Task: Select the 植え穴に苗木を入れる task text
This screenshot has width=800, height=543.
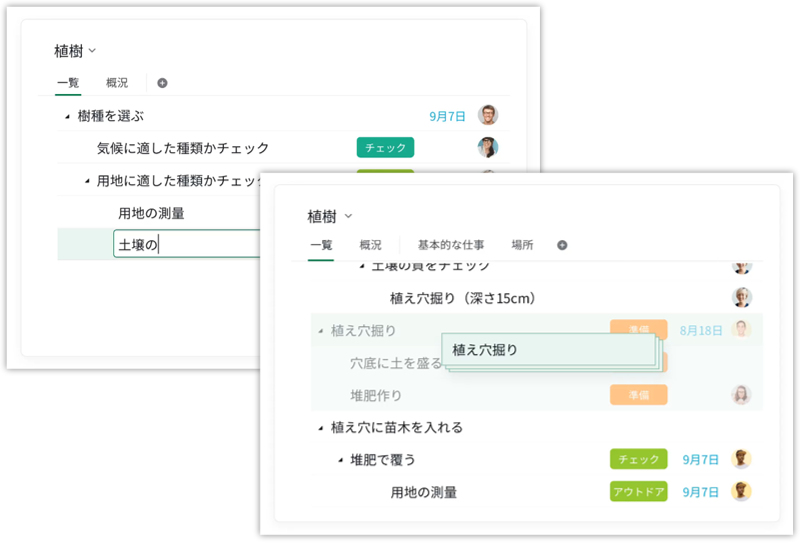Action: (397, 427)
